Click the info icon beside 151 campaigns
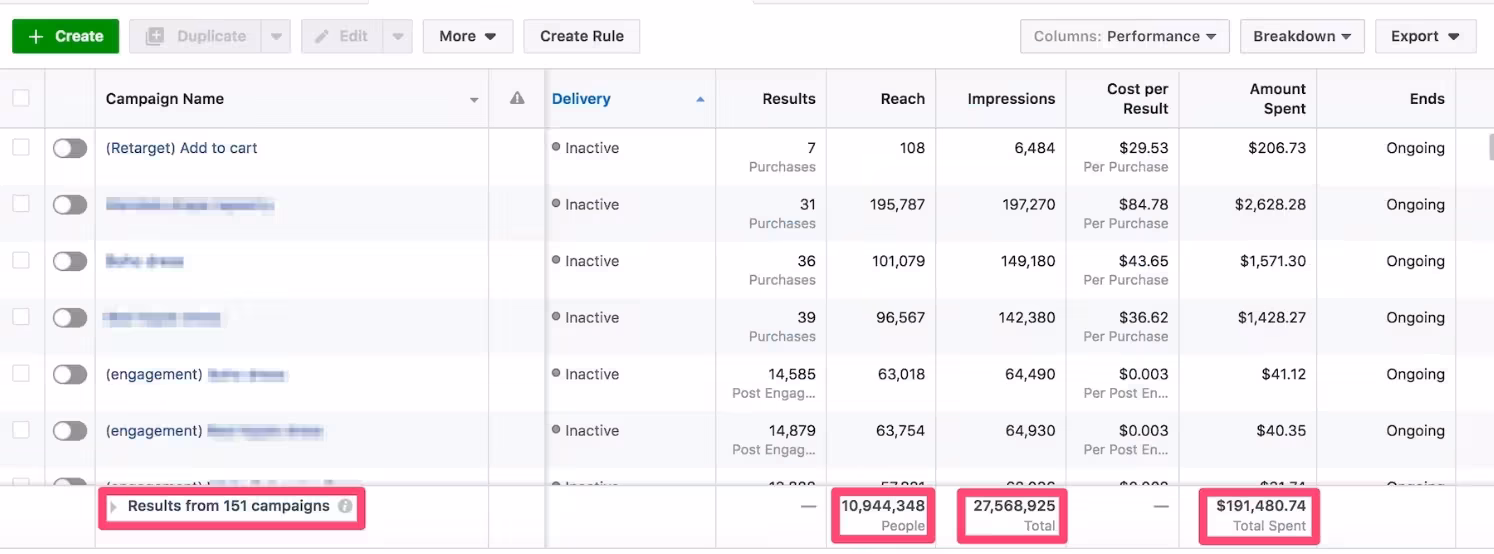This screenshot has width=1494, height=554. click(345, 506)
